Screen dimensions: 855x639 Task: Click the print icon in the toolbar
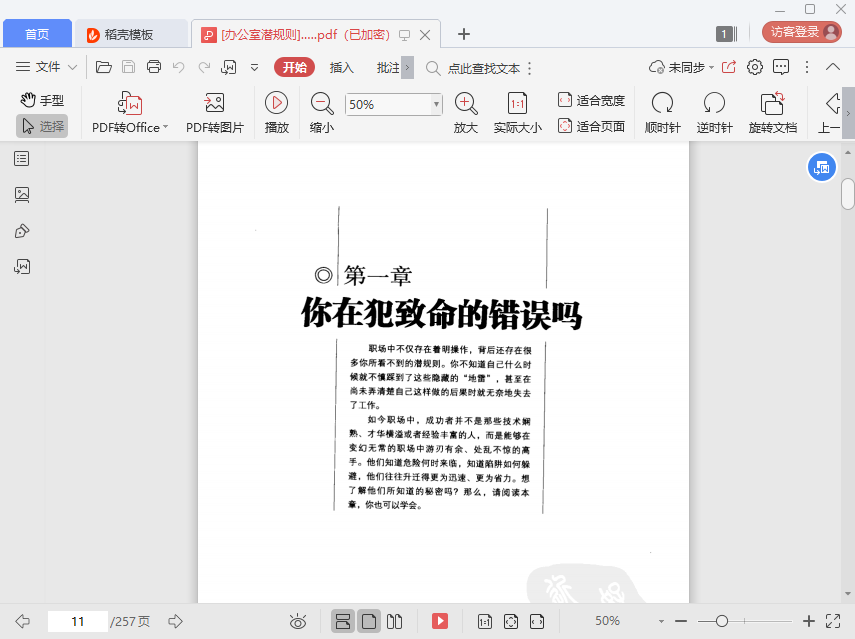tap(154, 67)
